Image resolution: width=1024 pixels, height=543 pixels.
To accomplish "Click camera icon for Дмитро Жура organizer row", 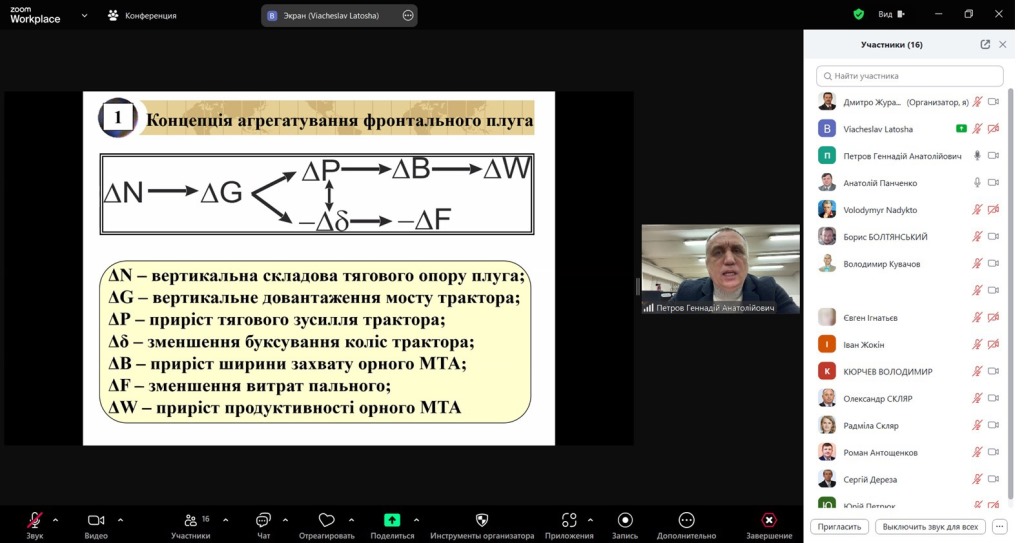I will (x=993, y=102).
